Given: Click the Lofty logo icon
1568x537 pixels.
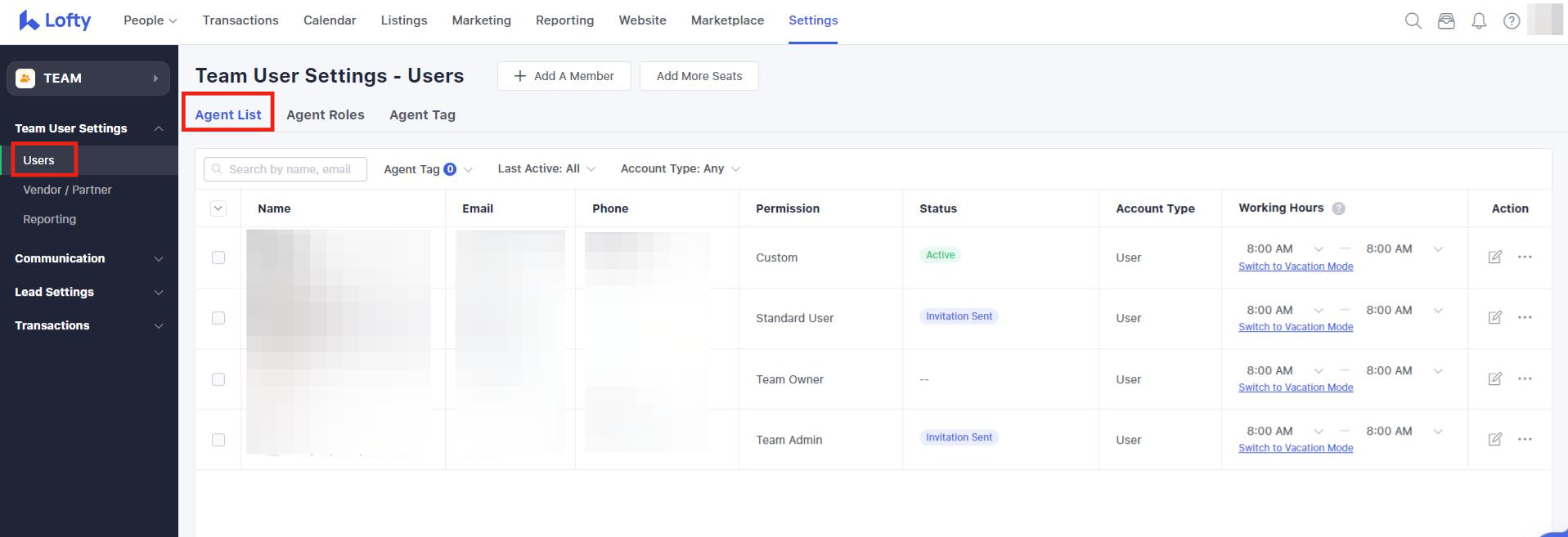Looking at the screenshot, I should click(29, 20).
